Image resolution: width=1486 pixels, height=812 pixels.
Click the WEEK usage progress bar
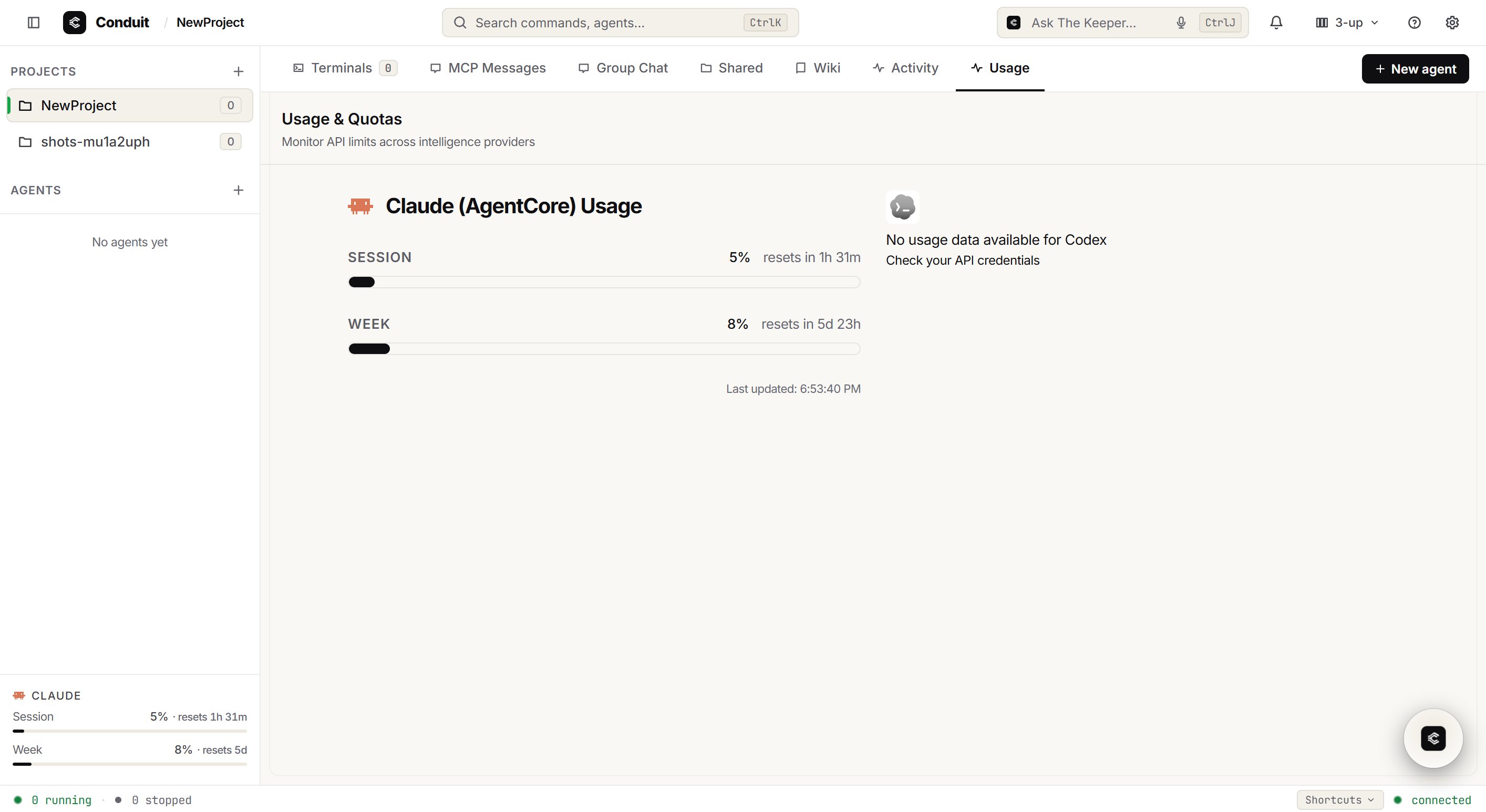pyautogui.click(x=604, y=349)
